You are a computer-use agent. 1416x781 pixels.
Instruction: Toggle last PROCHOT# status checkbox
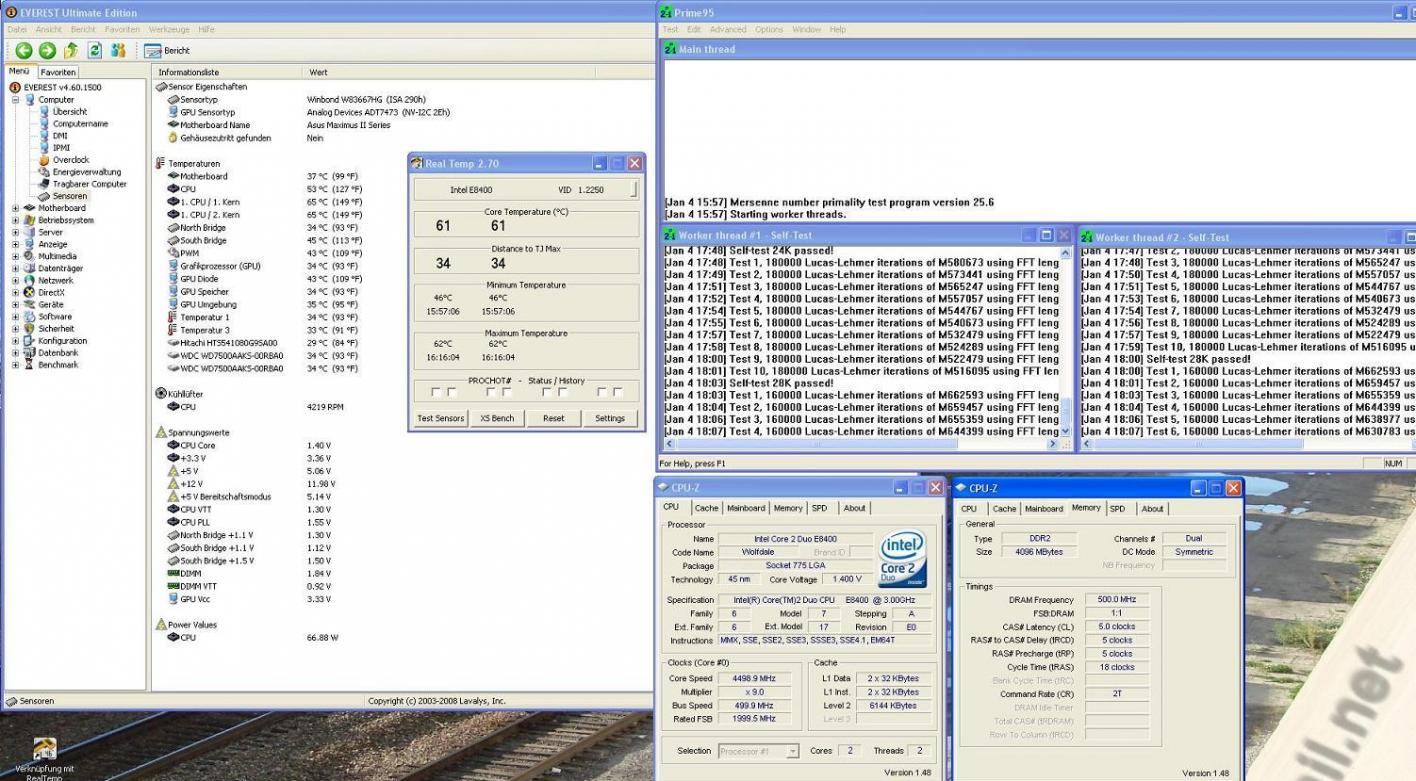[617, 392]
